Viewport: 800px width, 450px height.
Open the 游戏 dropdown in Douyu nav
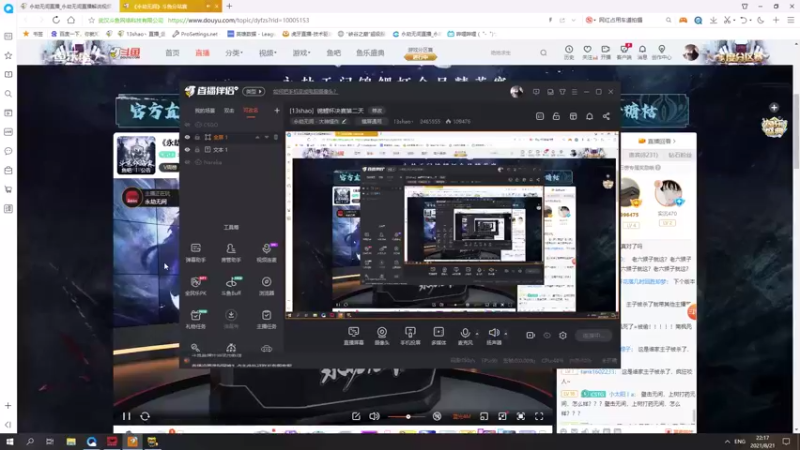click(302, 53)
